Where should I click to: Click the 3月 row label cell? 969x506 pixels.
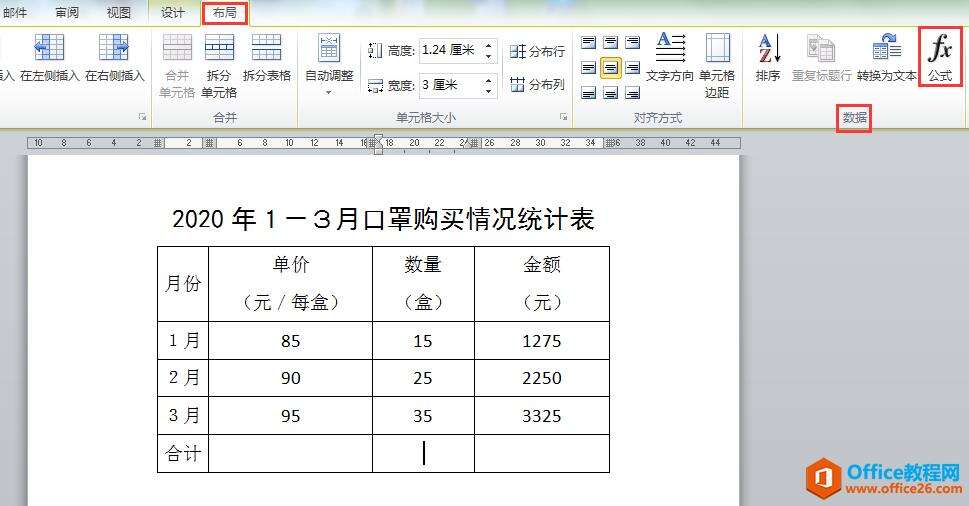pyautogui.click(x=183, y=415)
